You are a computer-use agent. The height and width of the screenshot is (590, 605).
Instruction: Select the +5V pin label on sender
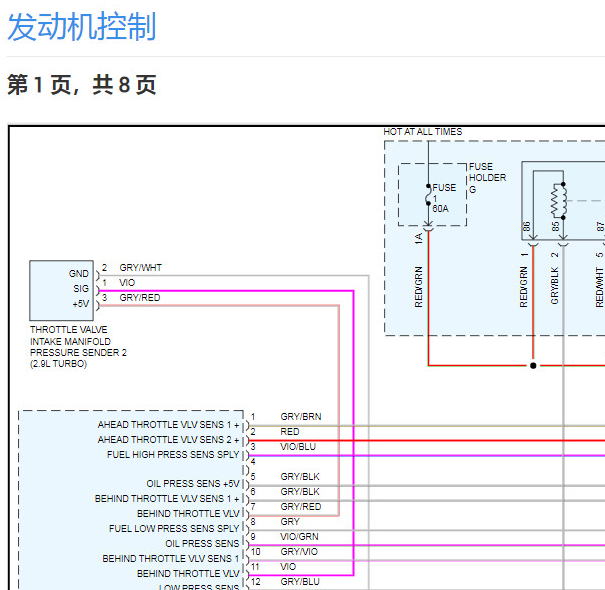pos(81,304)
